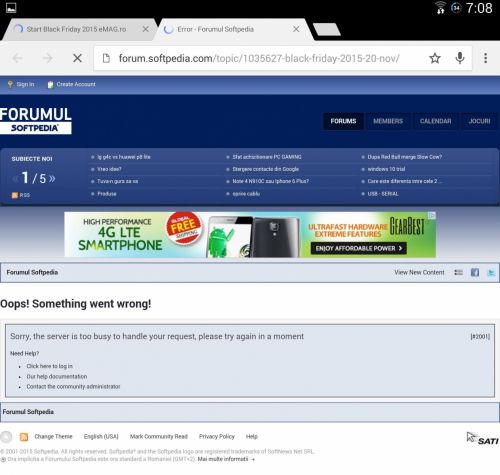Go to next page of Subiecte Noi
This screenshot has height=475, width=500.
(x=52, y=179)
